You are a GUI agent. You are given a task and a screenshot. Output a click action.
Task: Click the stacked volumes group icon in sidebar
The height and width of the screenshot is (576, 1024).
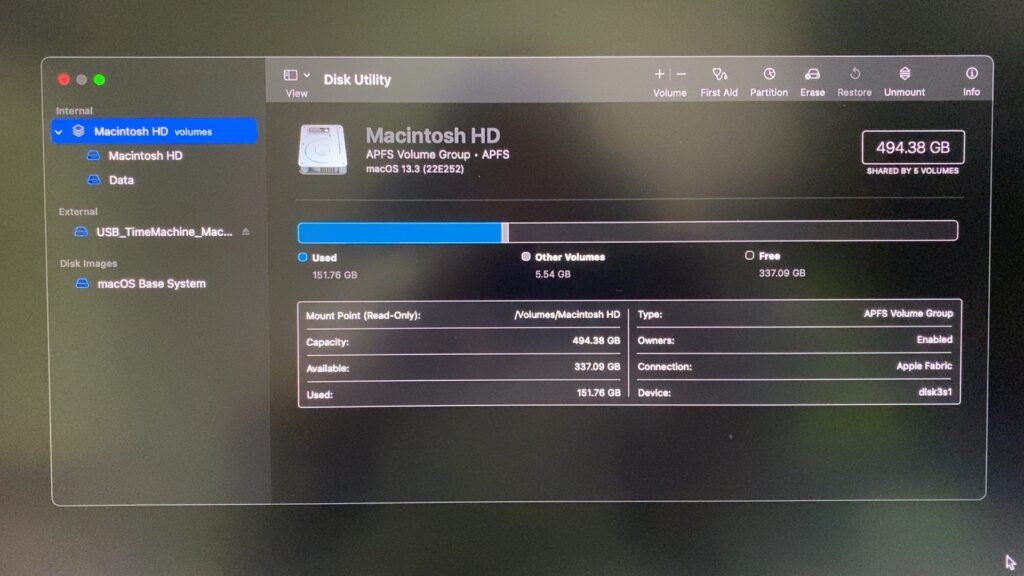click(78, 131)
